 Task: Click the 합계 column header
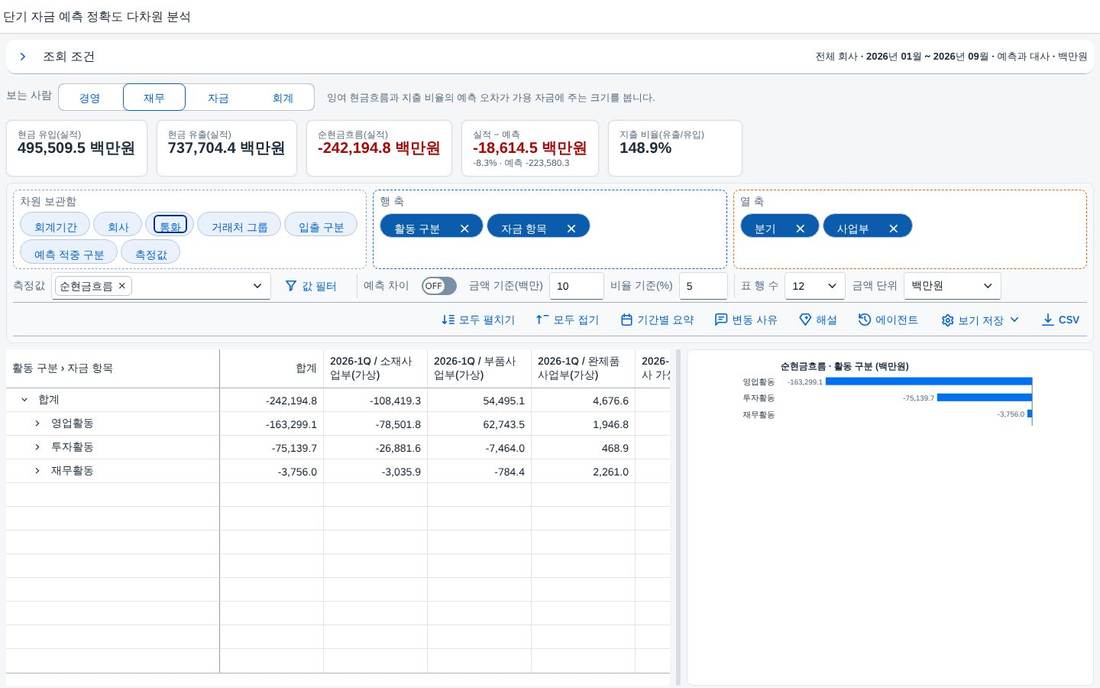tap(271, 368)
